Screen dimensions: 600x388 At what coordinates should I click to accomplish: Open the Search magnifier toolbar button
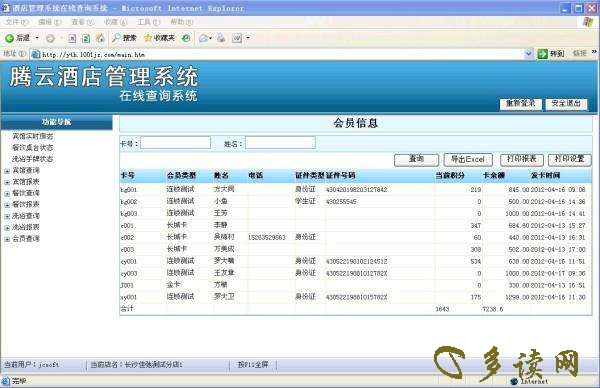pyautogui.click(x=124, y=38)
